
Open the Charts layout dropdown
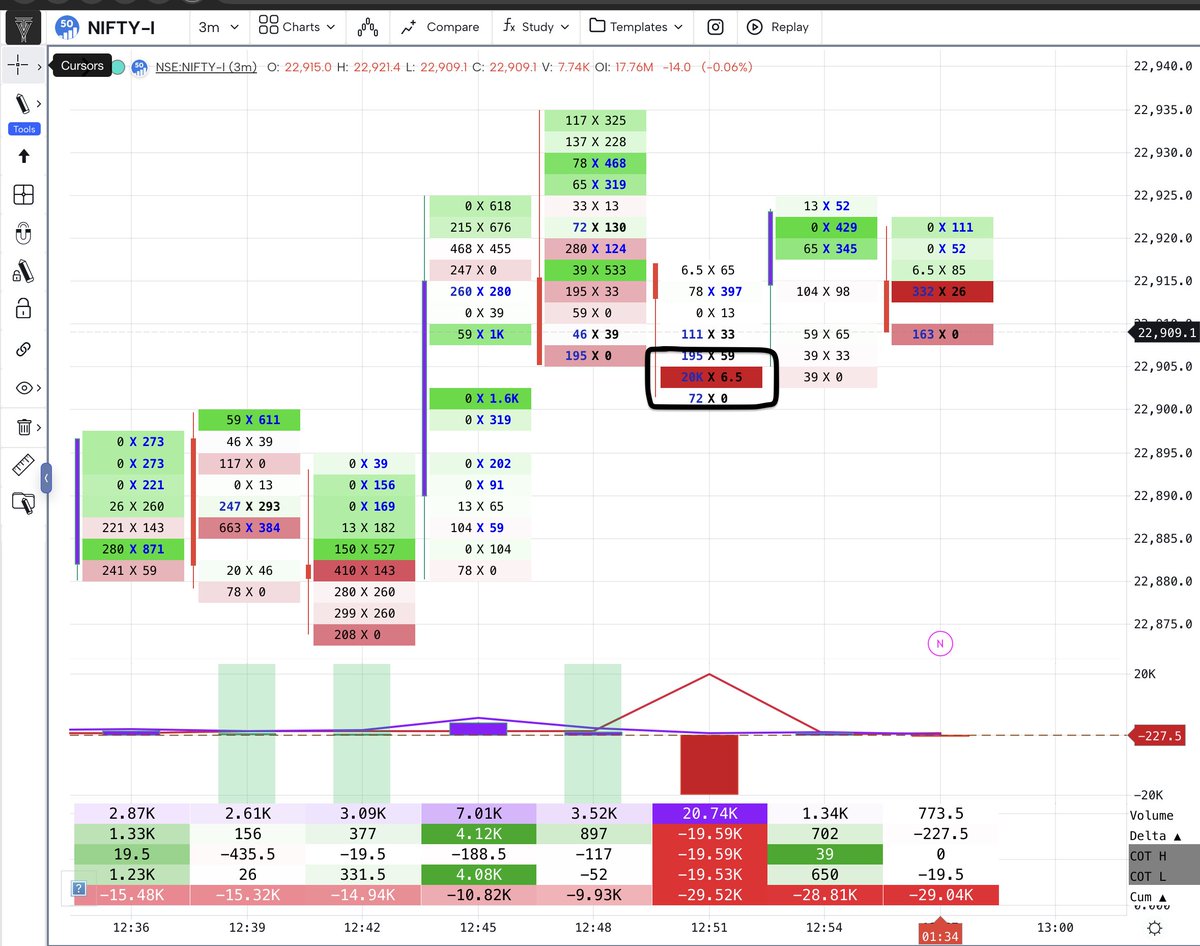tap(296, 27)
